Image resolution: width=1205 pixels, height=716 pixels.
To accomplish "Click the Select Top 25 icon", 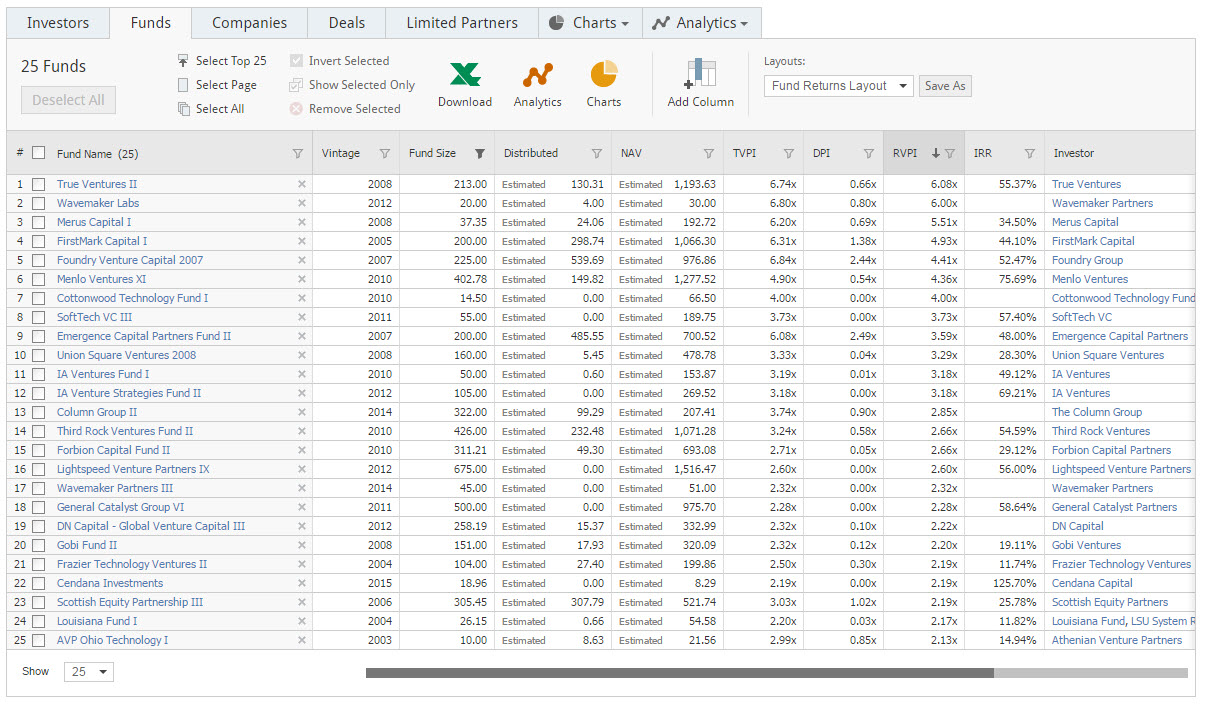I will 183,61.
